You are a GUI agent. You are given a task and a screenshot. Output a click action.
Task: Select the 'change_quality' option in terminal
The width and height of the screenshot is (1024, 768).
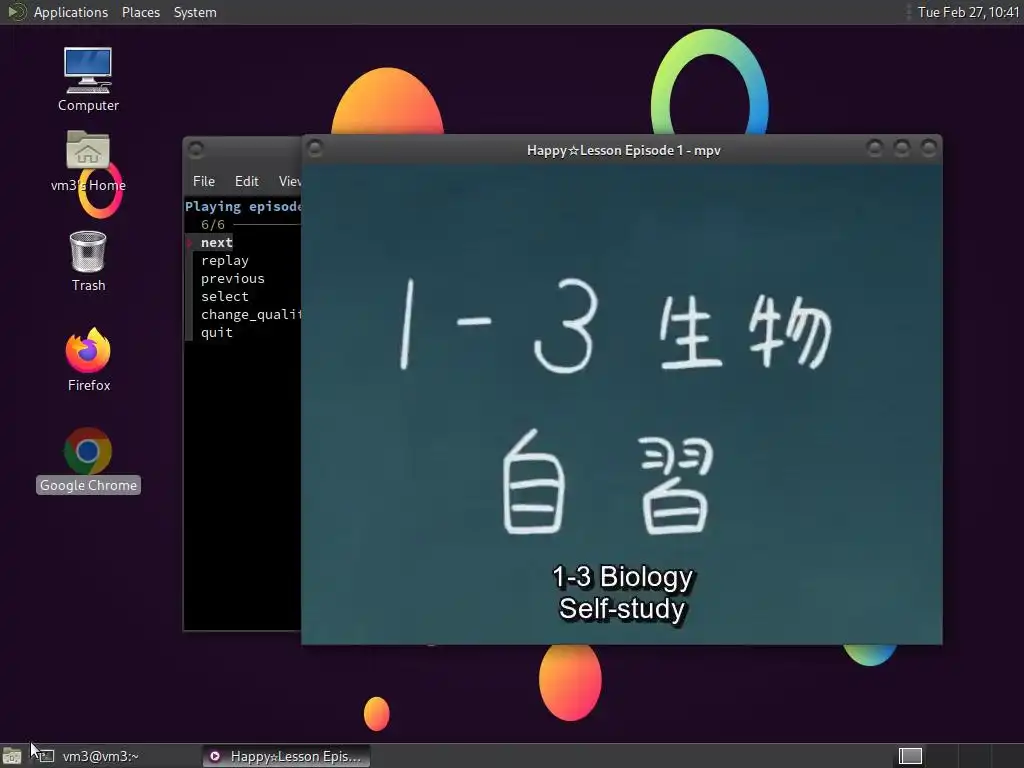click(x=251, y=314)
